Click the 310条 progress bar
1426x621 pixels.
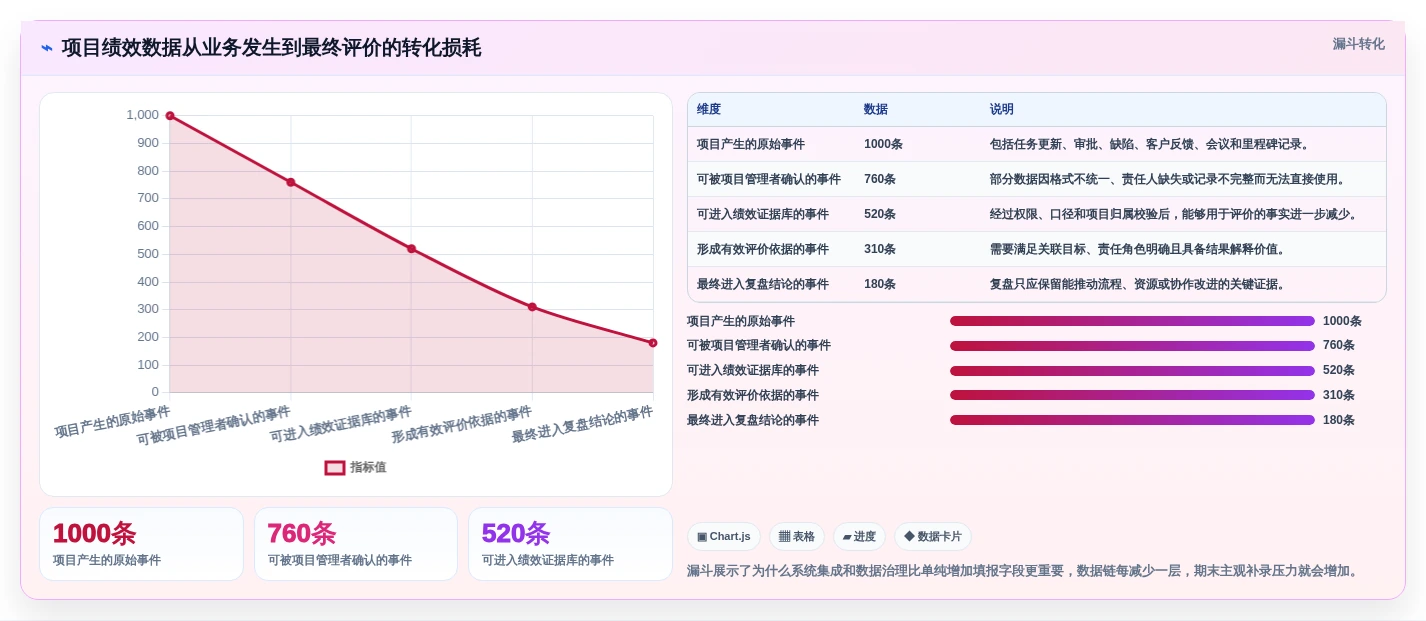click(x=1132, y=395)
